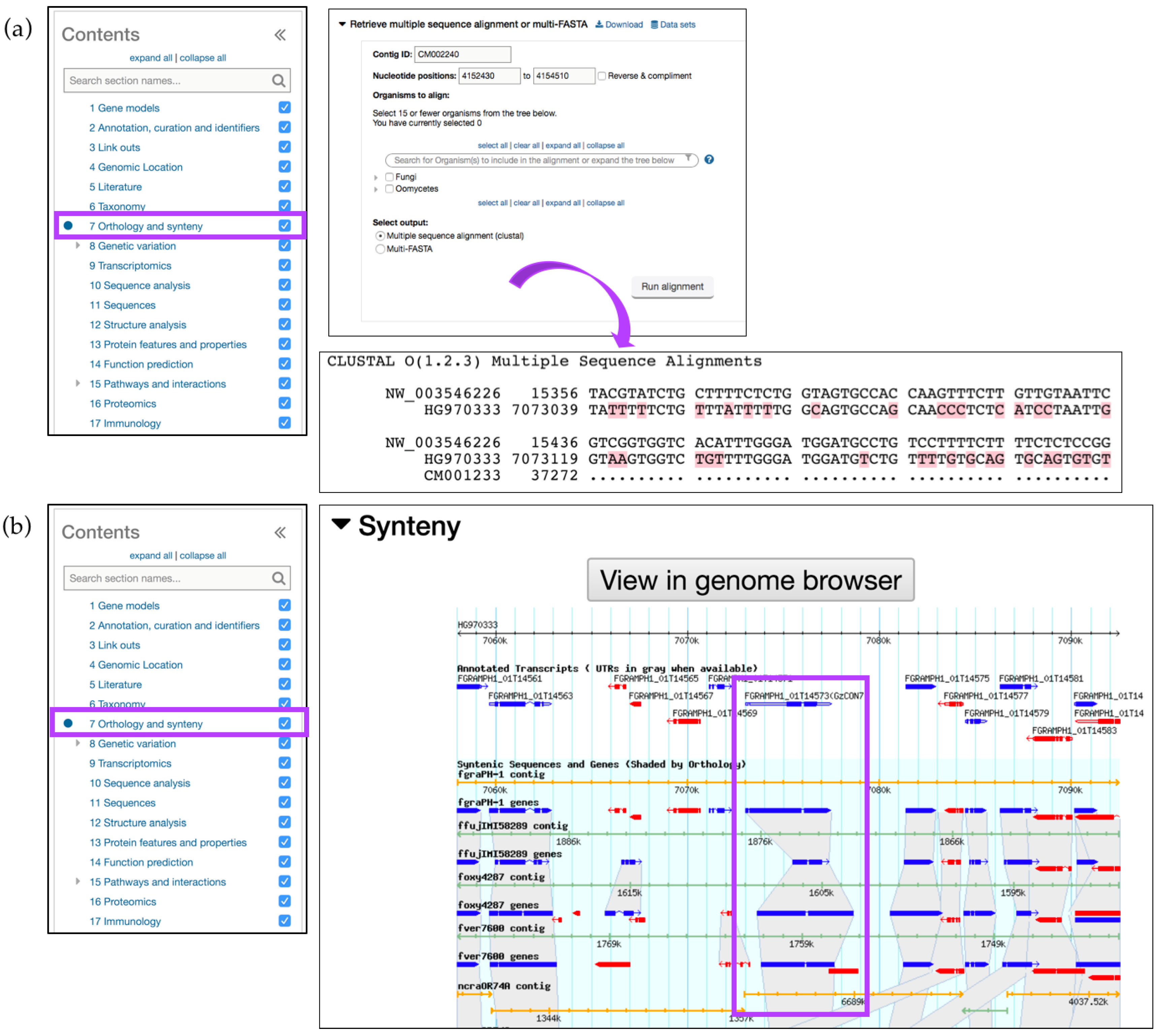Click the search magnifier in upper Contents box
This screenshot has width=1158, height=1036.
point(278,81)
